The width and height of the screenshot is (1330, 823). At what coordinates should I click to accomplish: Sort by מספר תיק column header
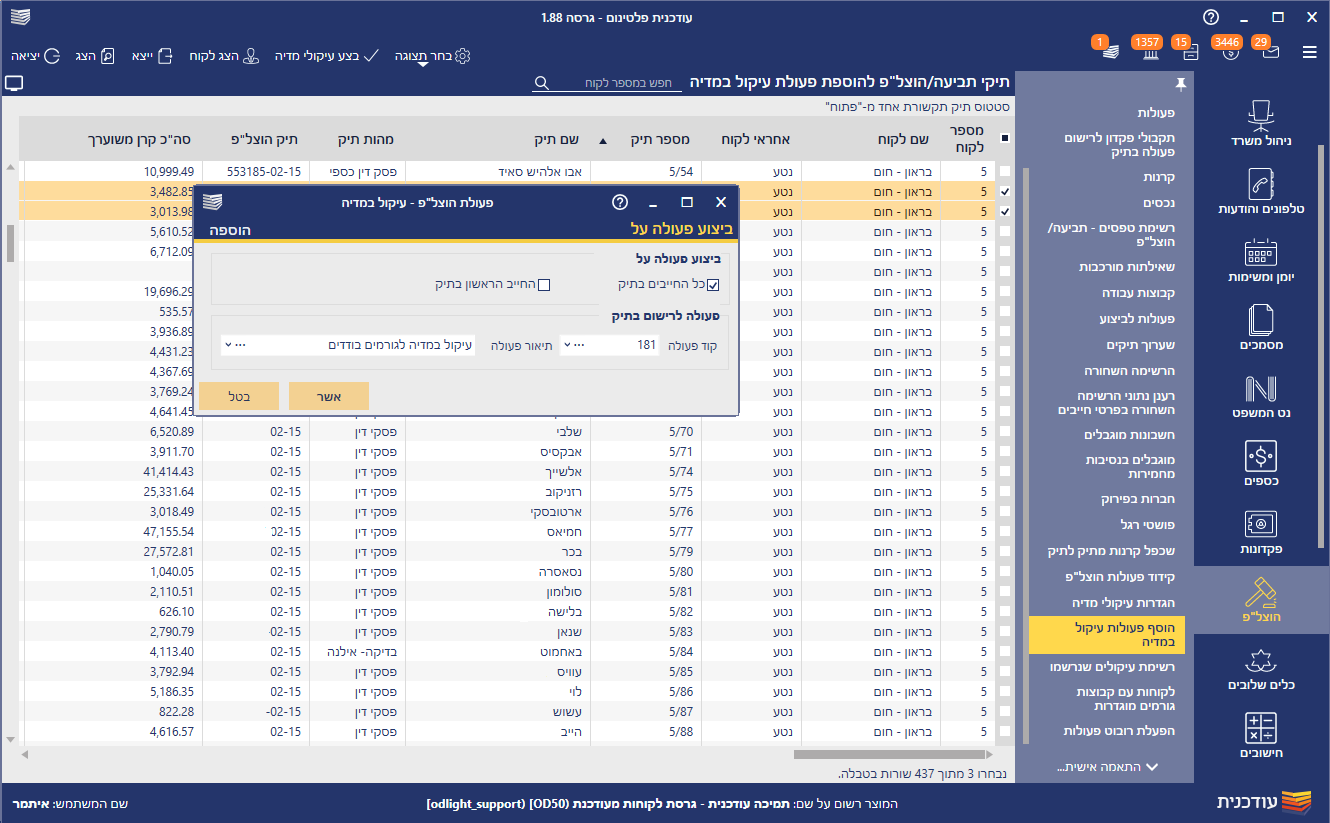(x=644, y=139)
